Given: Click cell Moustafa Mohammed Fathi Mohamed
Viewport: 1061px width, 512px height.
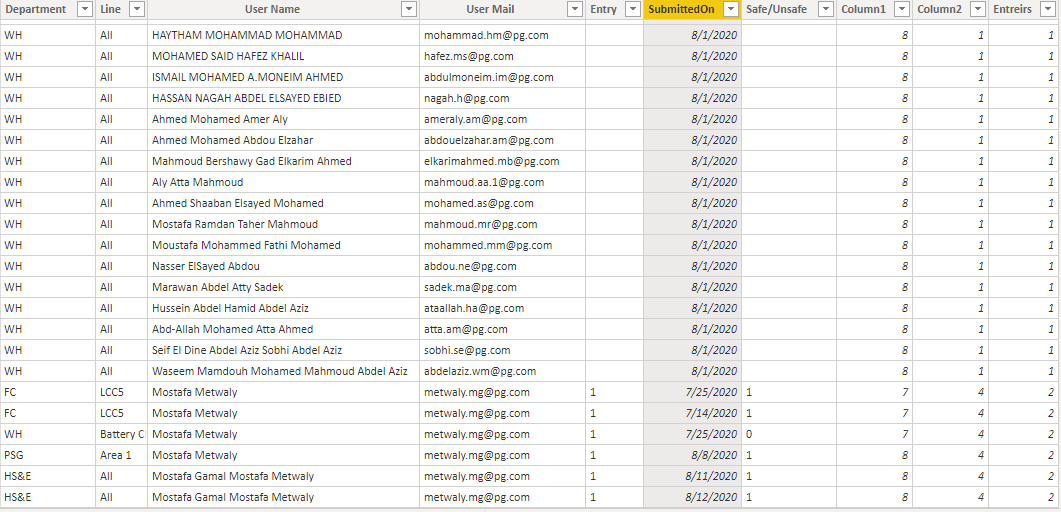Looking at the screenshot, I should pos(284,245).
